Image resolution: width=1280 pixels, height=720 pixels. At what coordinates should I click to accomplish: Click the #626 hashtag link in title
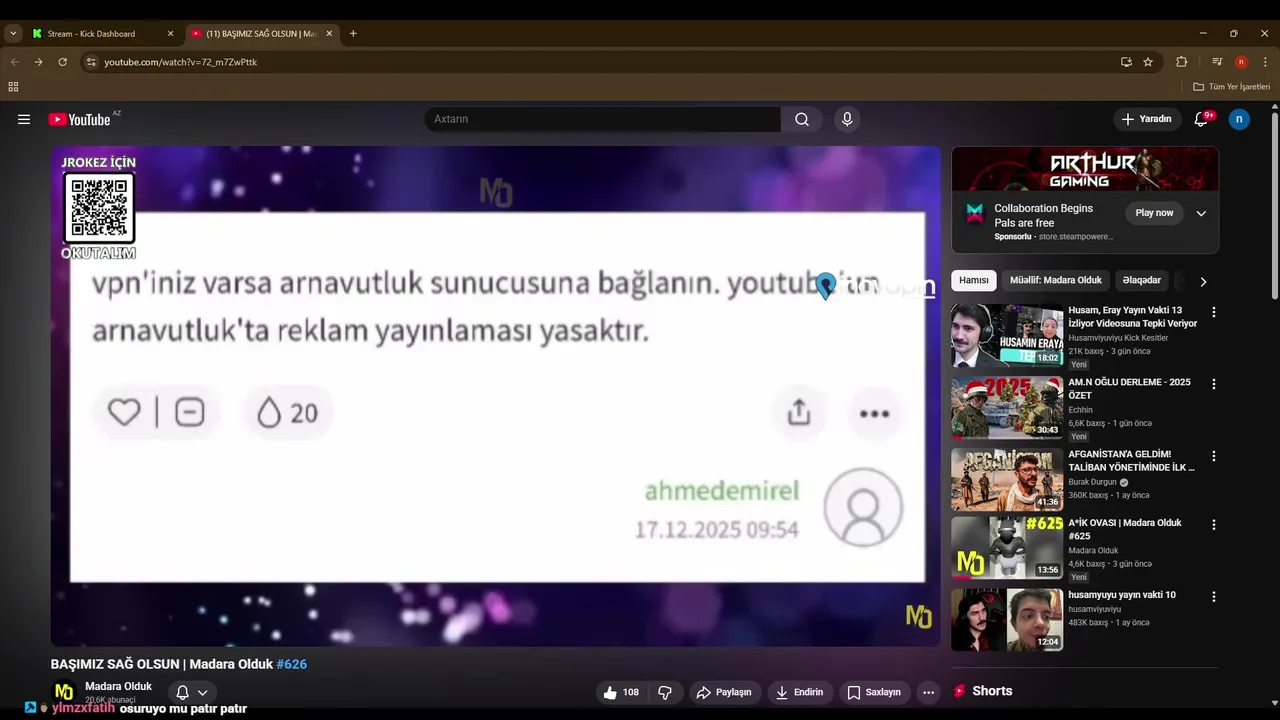pos(291,664)
